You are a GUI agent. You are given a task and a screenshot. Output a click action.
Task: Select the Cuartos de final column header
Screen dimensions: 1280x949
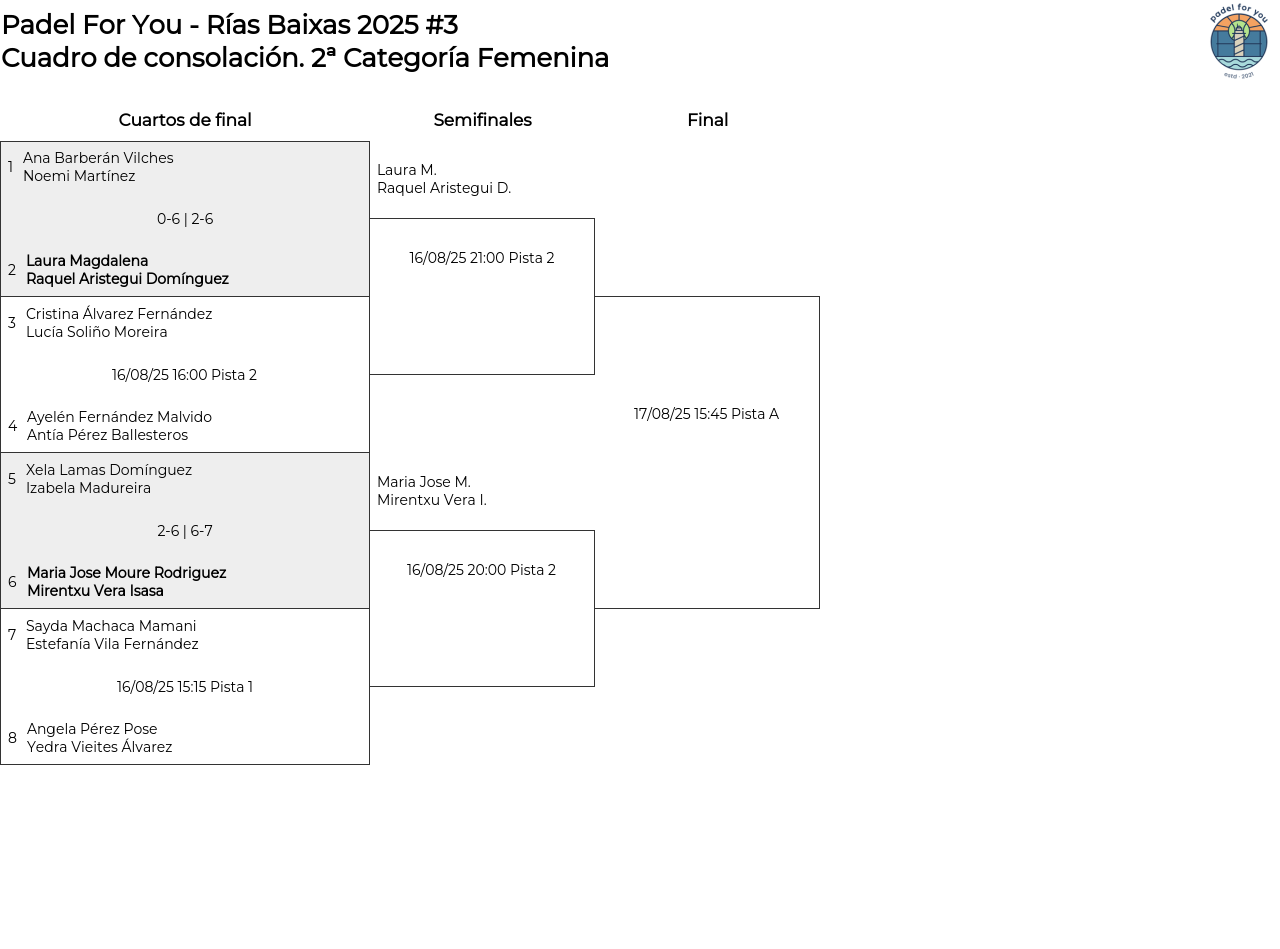pyautogui.click(x=185, y=120)
